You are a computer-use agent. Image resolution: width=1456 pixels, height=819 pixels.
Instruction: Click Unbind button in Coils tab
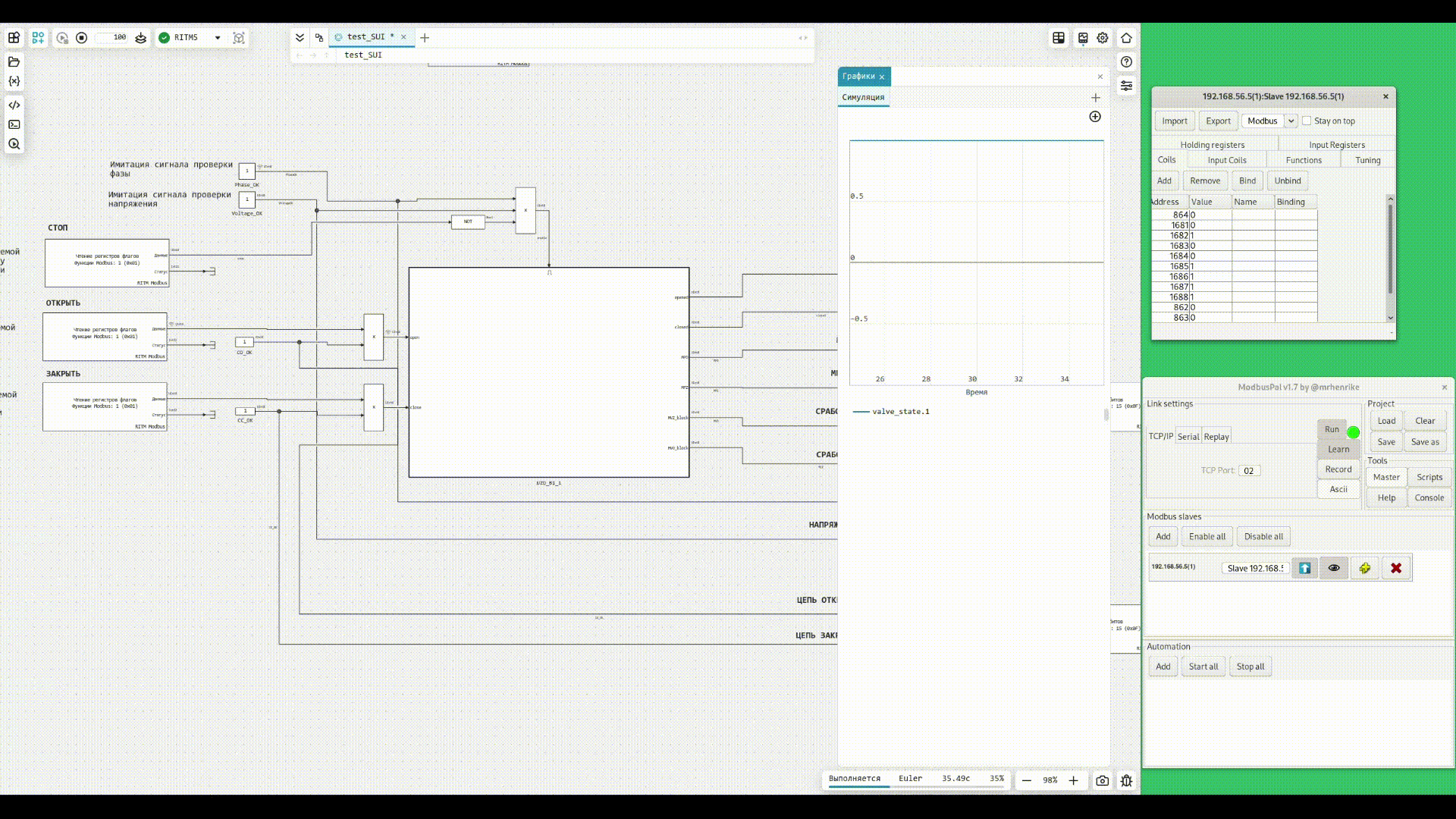[x=1288, y=180]
